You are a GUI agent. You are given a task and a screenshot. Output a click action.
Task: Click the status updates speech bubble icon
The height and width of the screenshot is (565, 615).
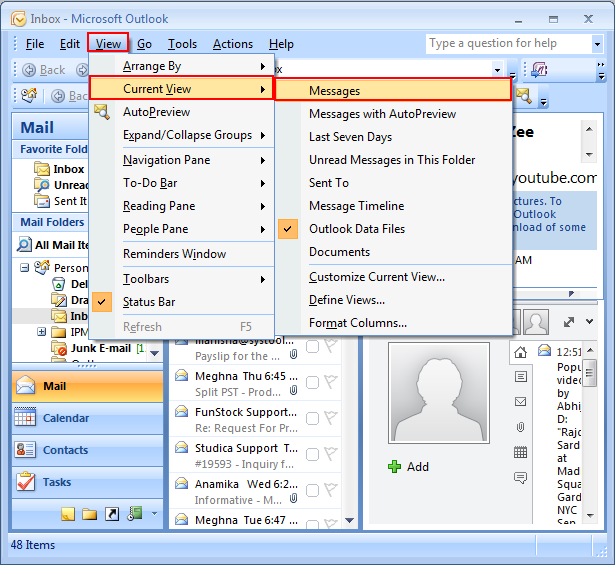[x=520, y=477]
